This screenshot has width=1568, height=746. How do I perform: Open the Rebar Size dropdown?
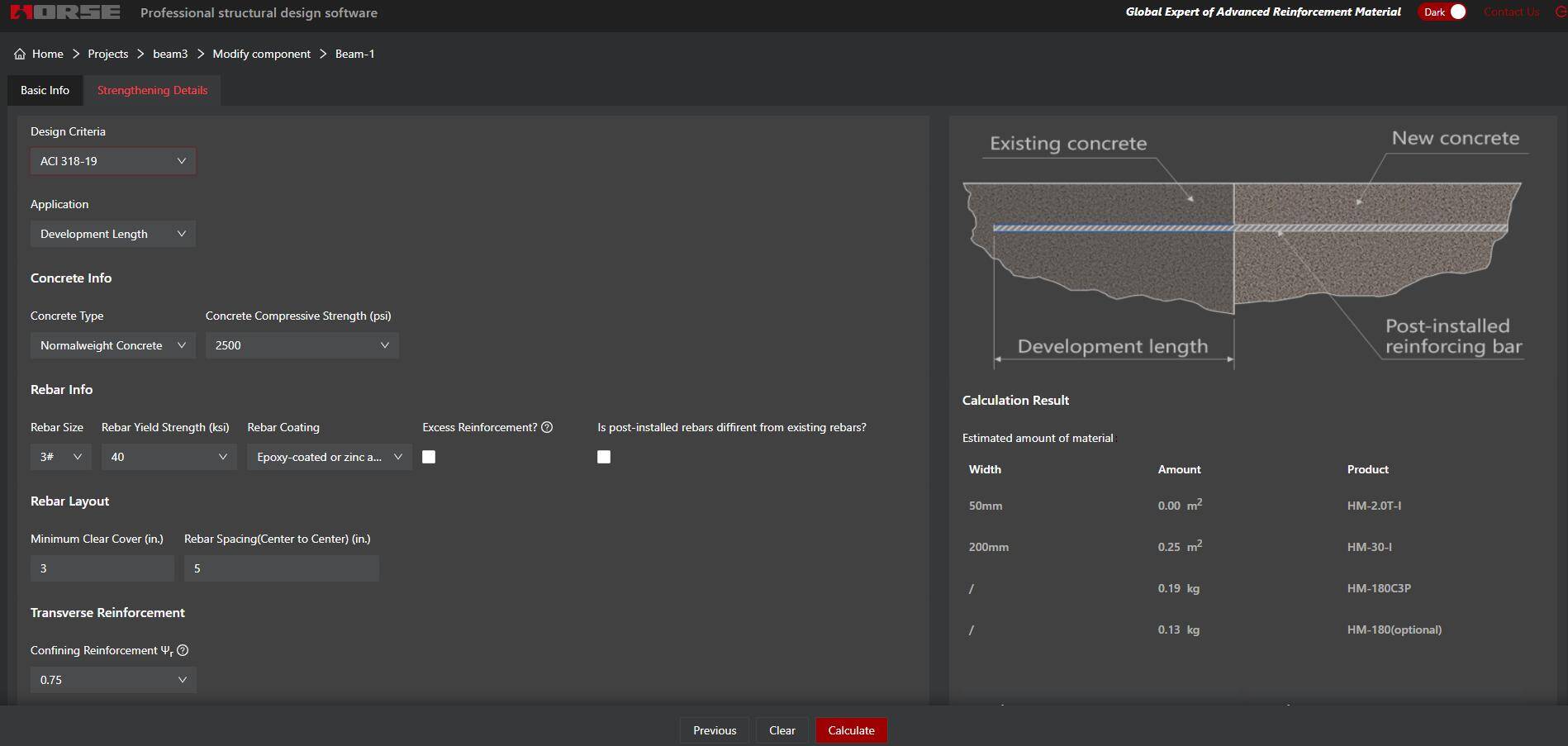coord(60,457)
